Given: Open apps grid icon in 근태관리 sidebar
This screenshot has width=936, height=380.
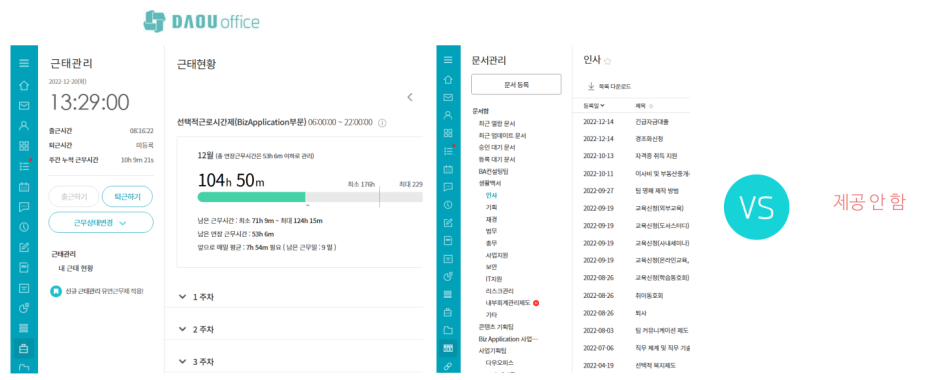Looking at the screenshot, I should point(24,146).
